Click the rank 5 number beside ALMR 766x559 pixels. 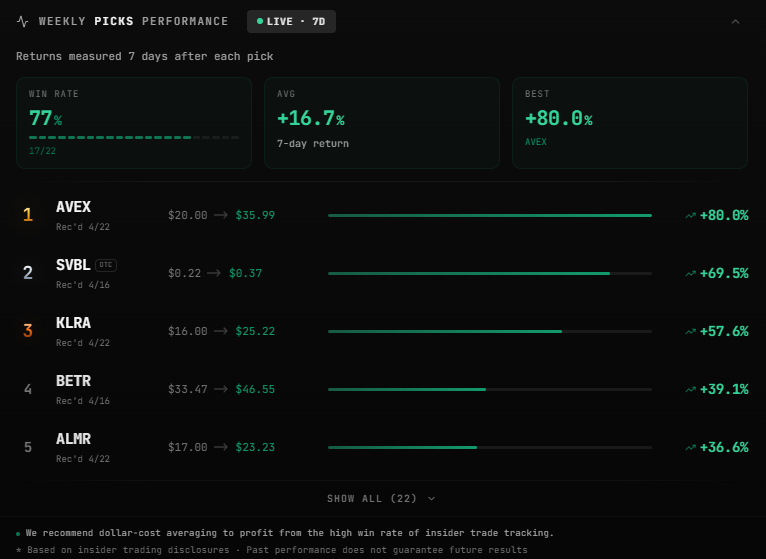tap(28, 447)
